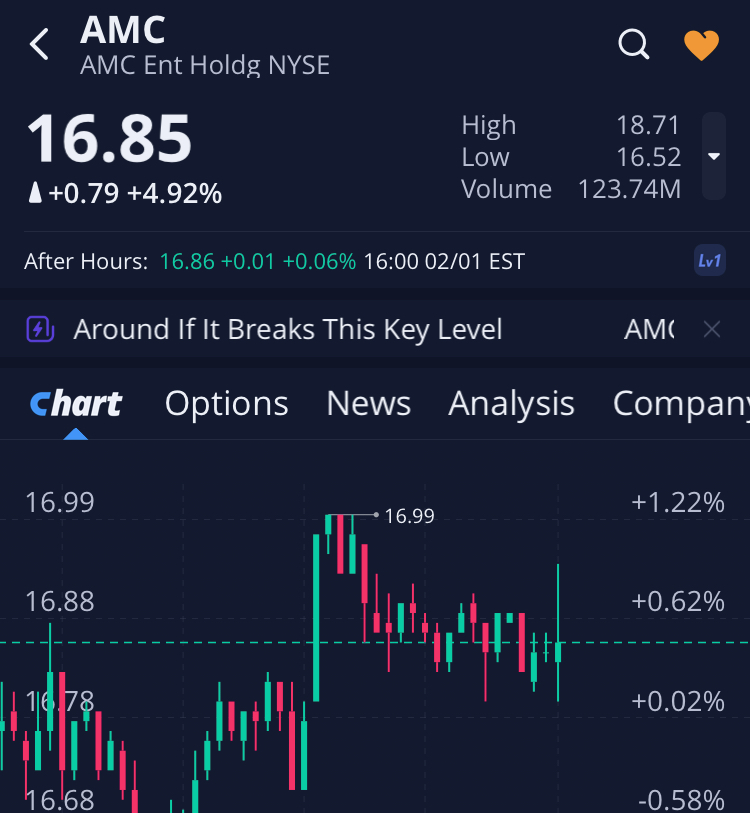Toggle the orange heart favorite icon
The height and width of the screenshot is (813, 750).
pos(701,45)
